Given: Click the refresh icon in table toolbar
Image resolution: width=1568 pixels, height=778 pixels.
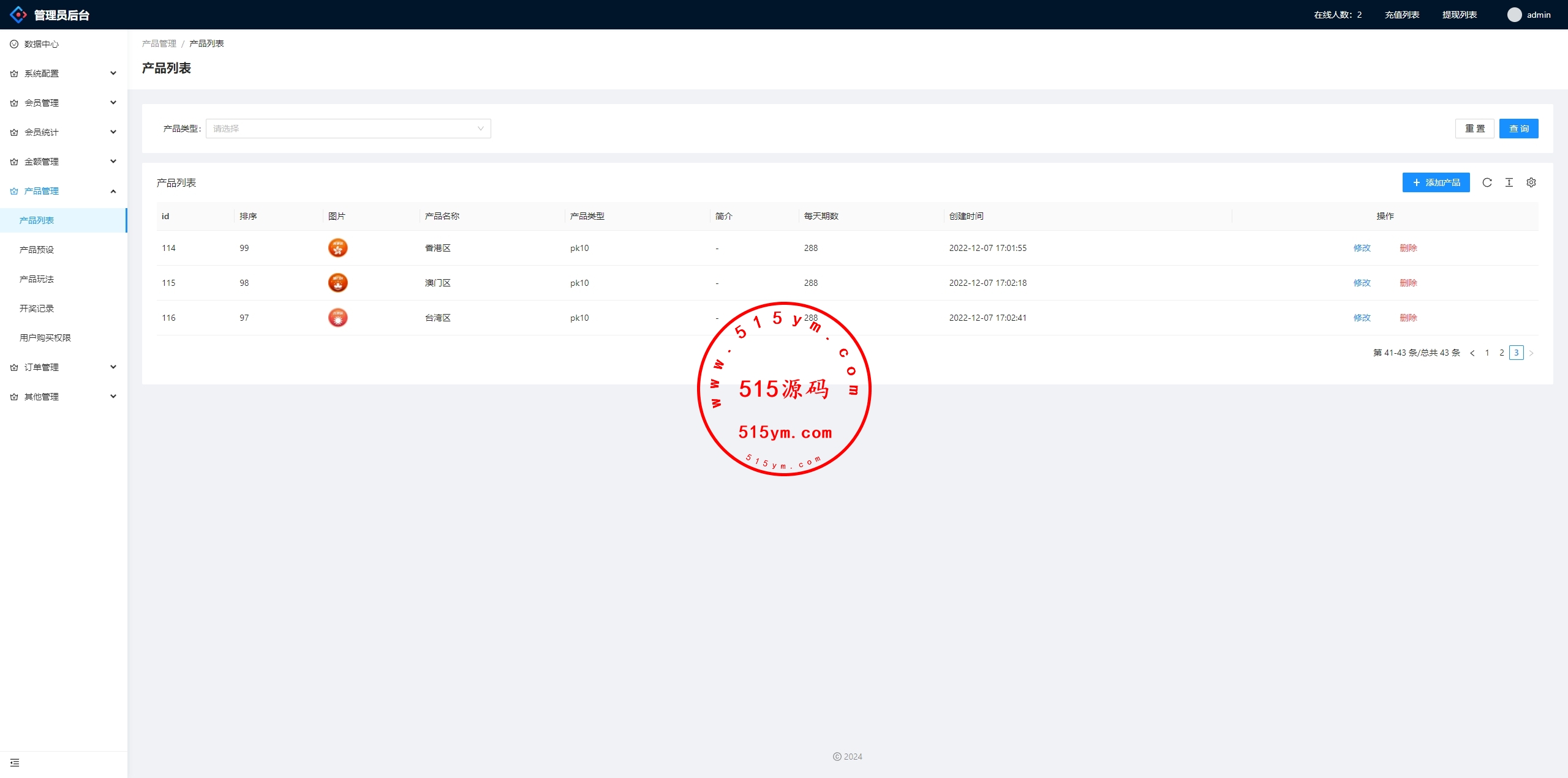Looking at the screenshot, I should point(1487,182).
